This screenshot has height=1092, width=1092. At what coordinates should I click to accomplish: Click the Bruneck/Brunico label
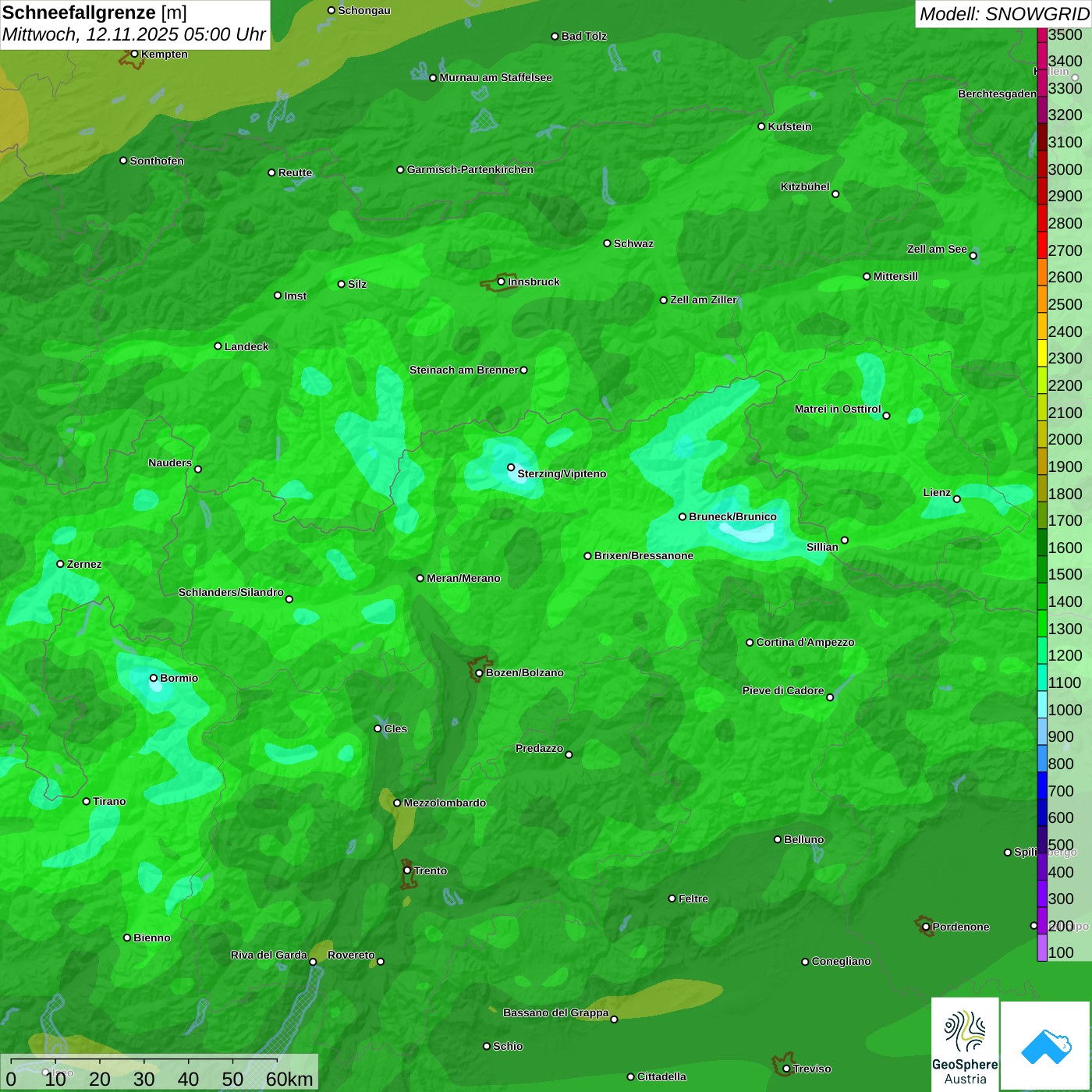(x=732, y=516)
